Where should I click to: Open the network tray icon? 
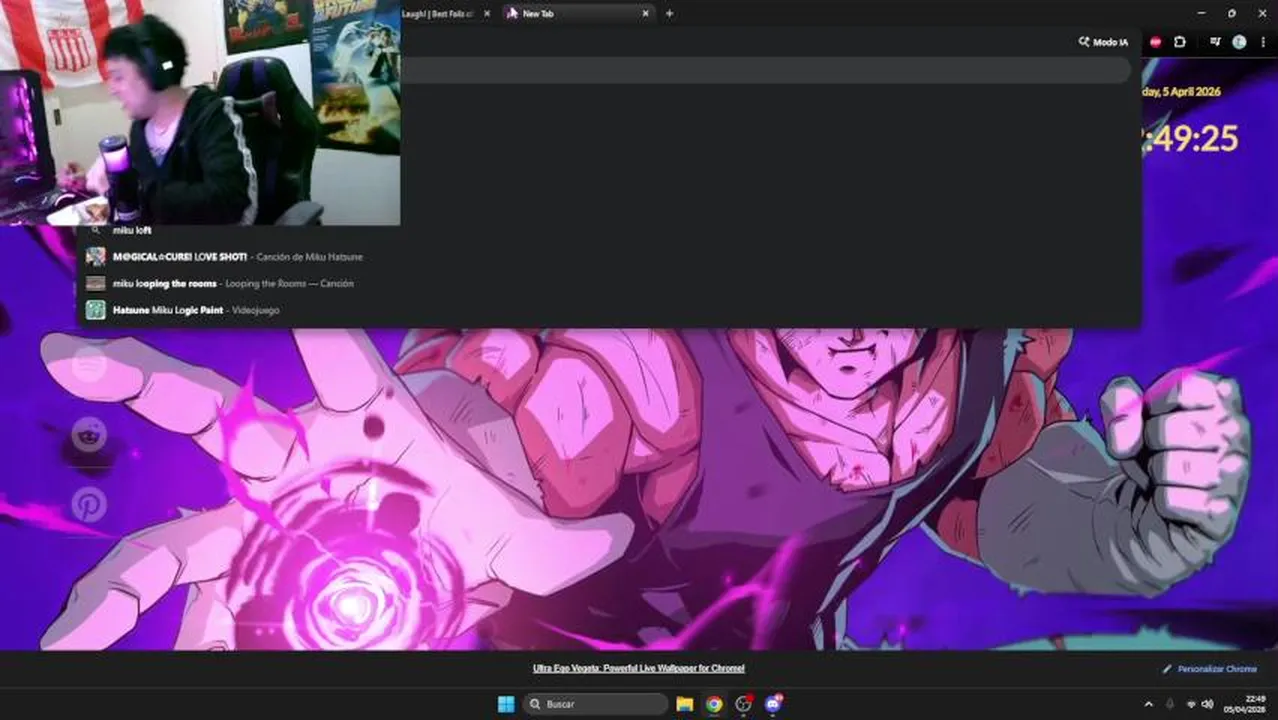tap(1191, 704)
